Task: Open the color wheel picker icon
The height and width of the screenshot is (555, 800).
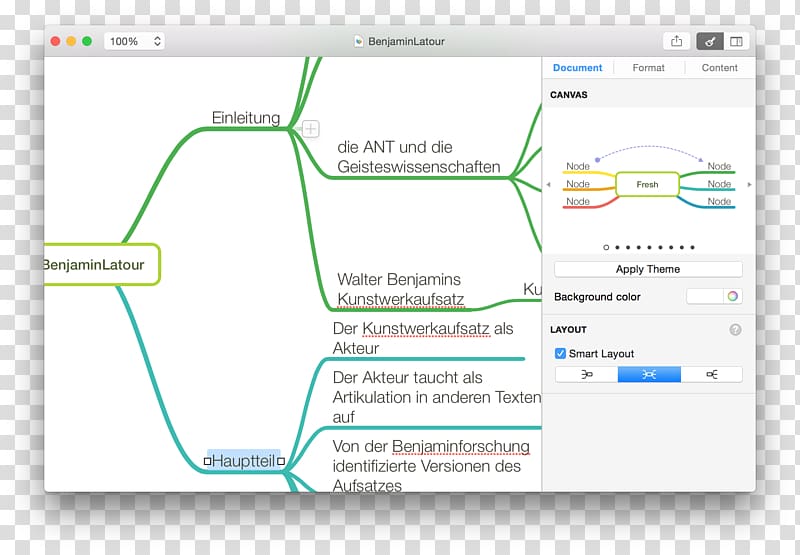Action: [x=733, y=296]
